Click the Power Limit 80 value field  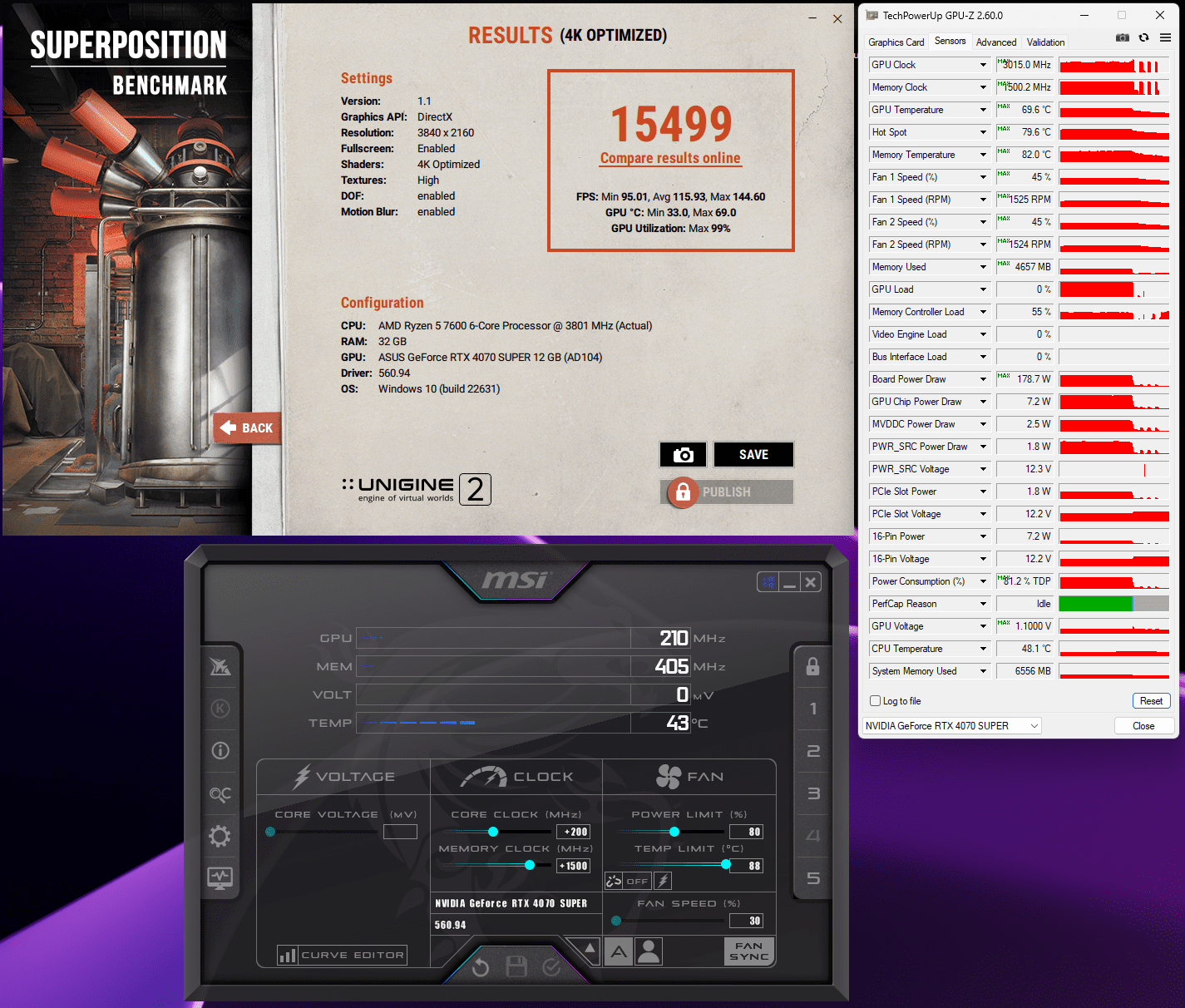[x=746, y=832]
